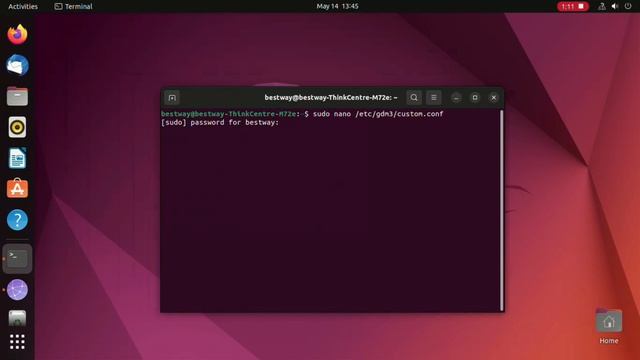Open Rhythmbox music player
The image size is (640, 360).
17,127
